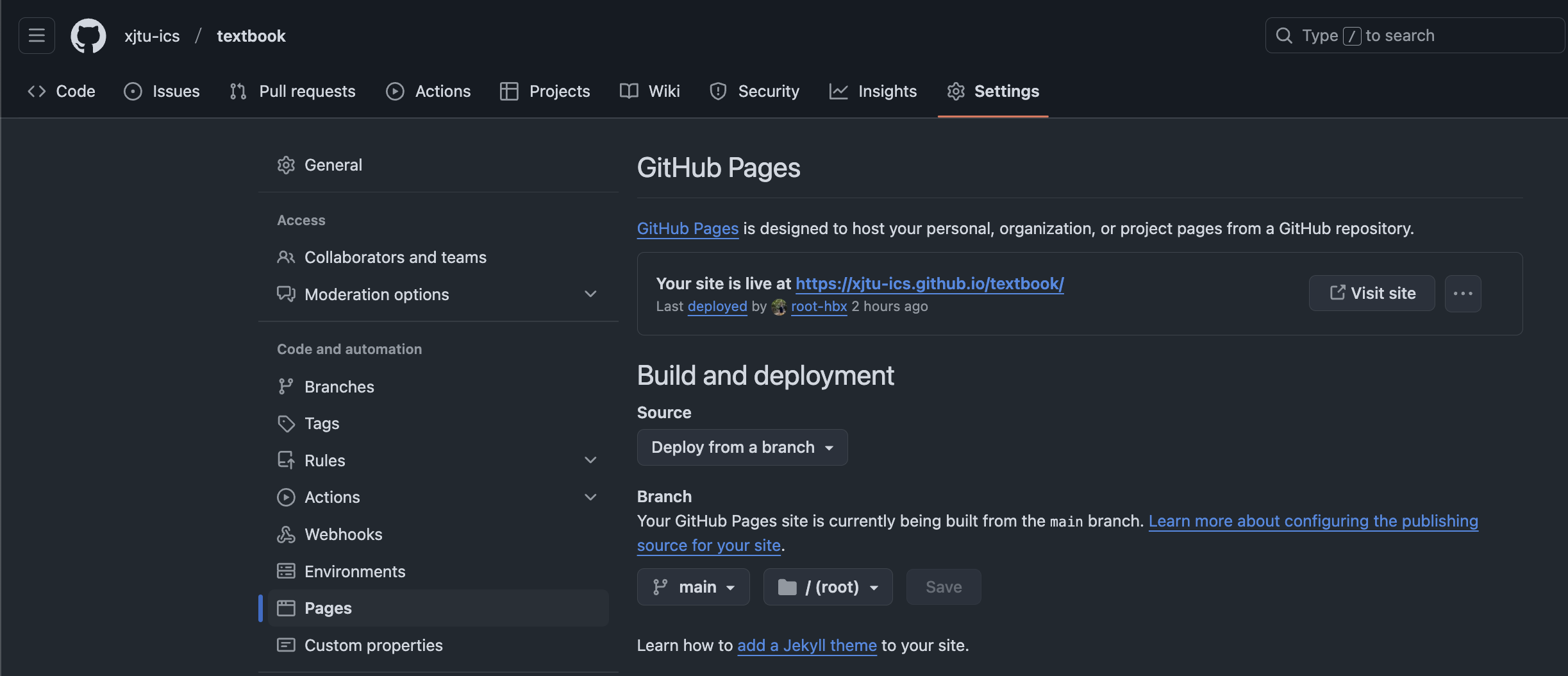Click the Tags icon in sidebar
The height and width of the screenshot is (676, 1568).
click(286, 424)
